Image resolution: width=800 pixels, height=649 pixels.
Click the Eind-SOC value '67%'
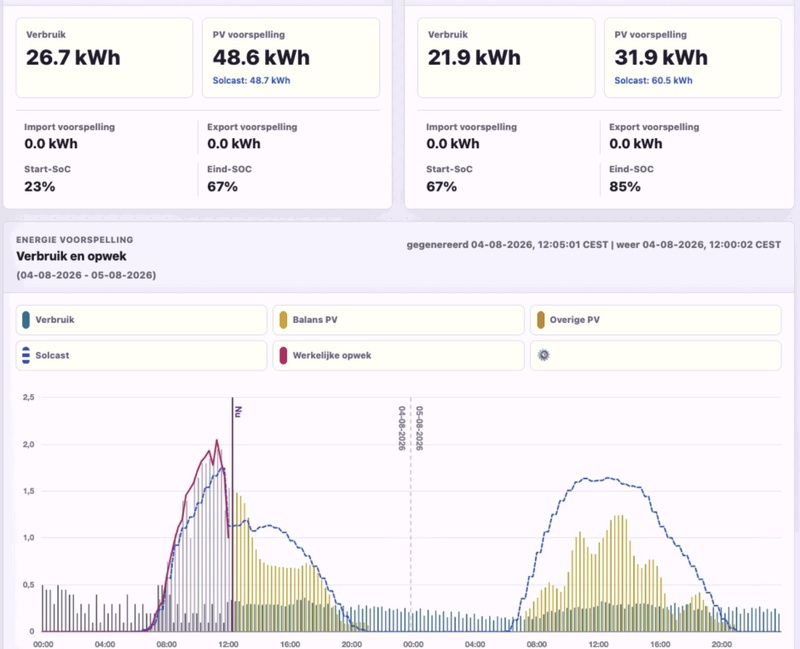(222, 187)
